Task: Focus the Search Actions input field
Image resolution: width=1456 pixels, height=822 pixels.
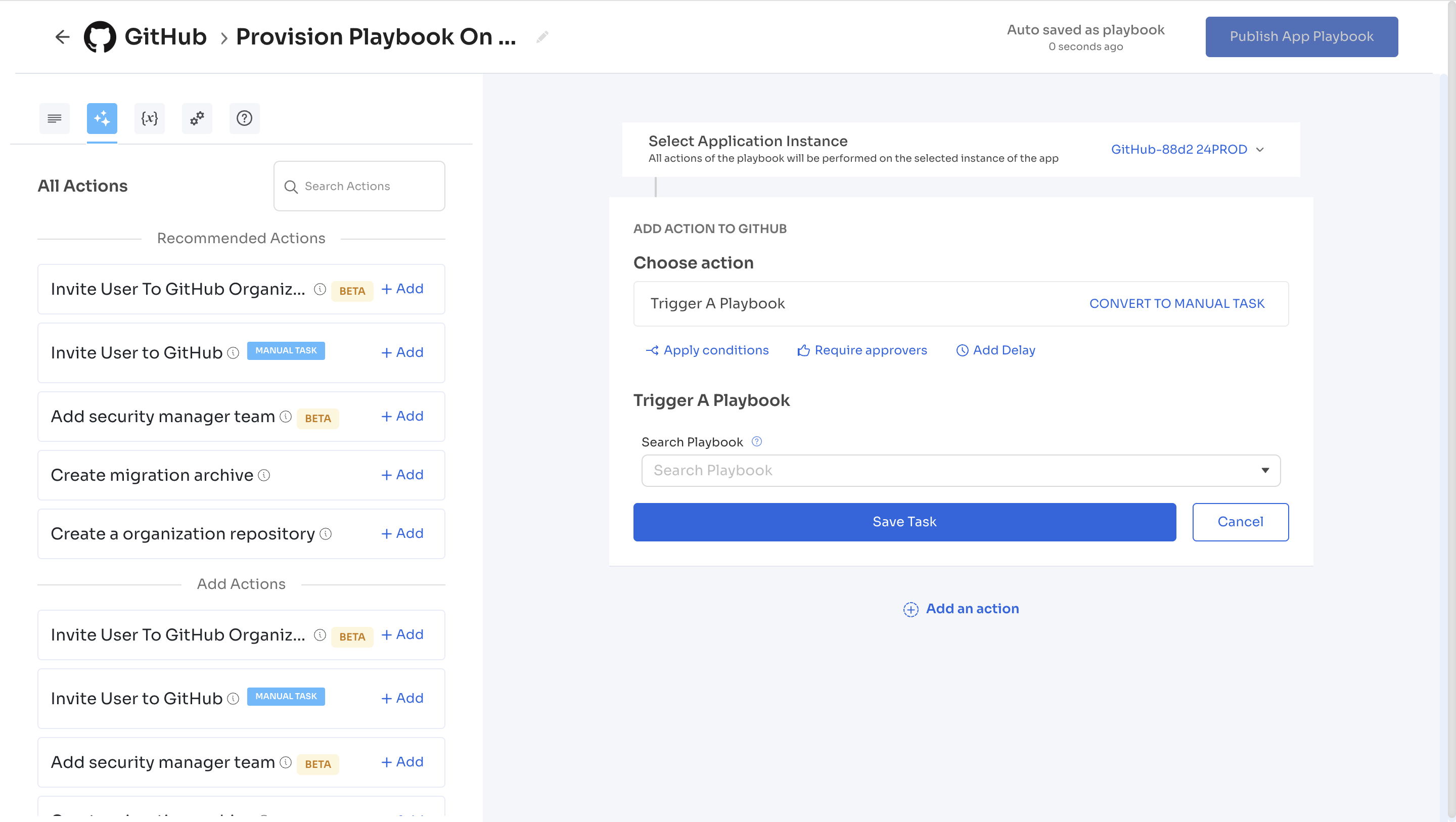Action: [359, 186]
